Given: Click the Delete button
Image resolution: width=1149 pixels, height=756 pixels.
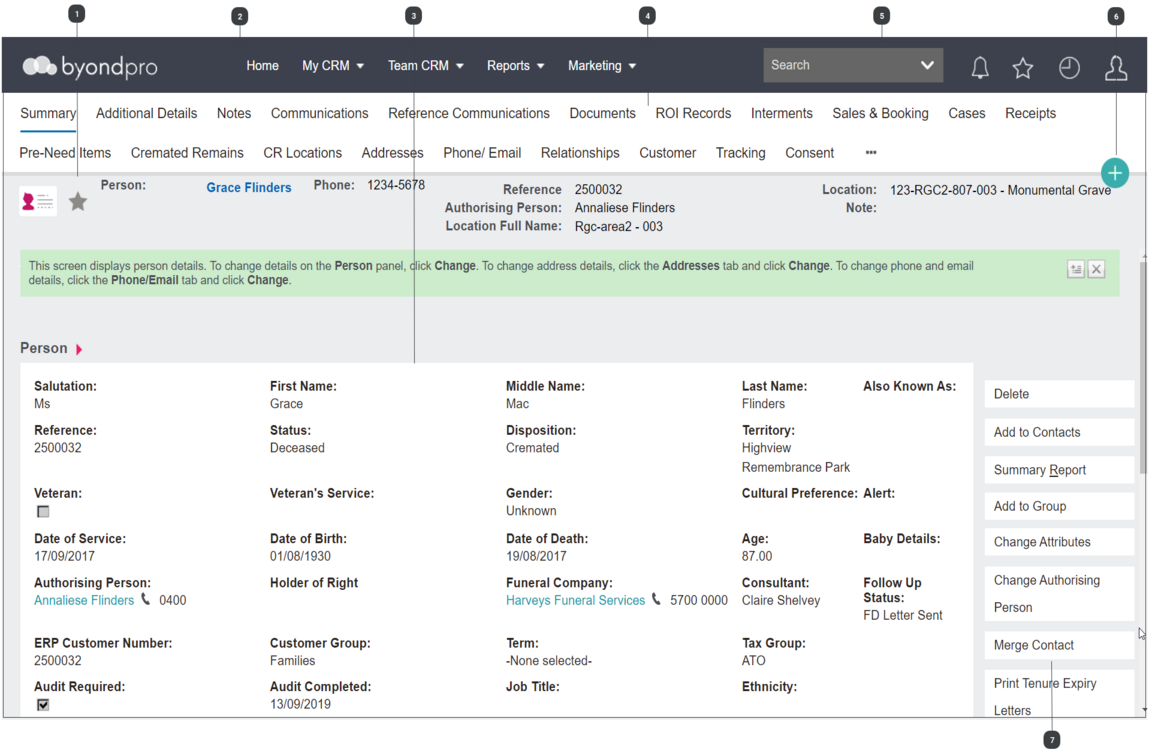Looking at the screenshot, I should [1059, 394].
